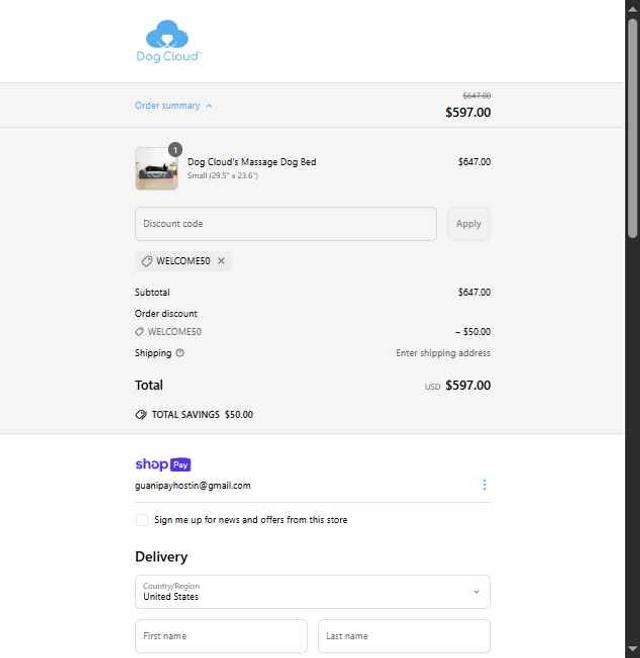This screenshot has width=640, height=658.
Task: Click the Apply discount button
Action: (x=468, y=224)
